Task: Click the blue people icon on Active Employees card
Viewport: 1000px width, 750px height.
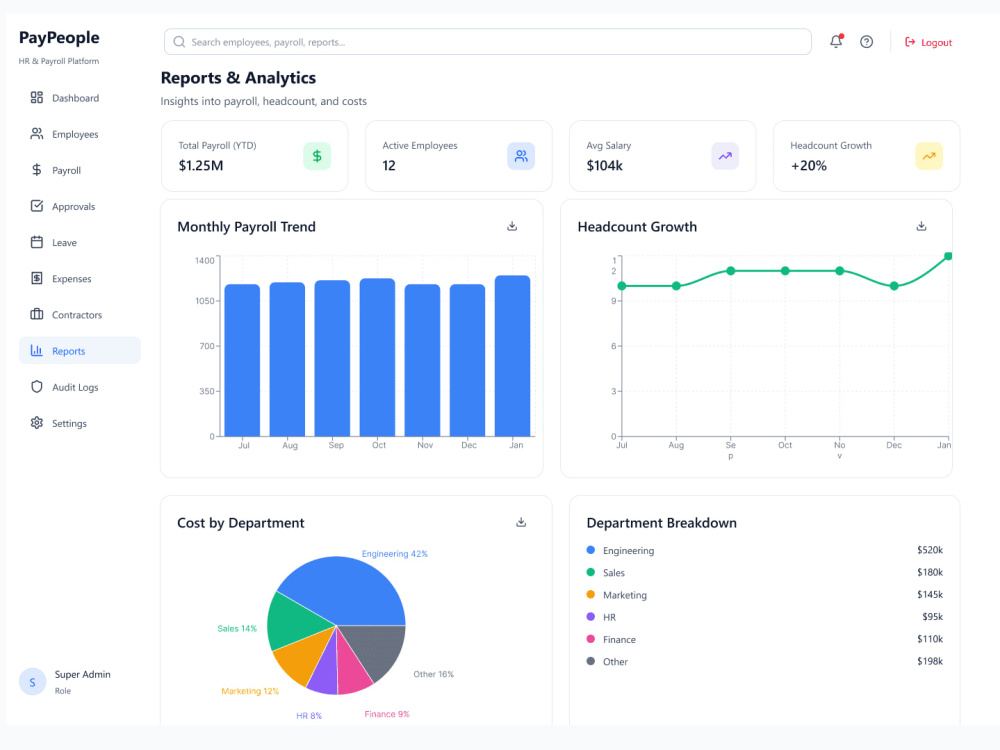Action: coord(521,156)
